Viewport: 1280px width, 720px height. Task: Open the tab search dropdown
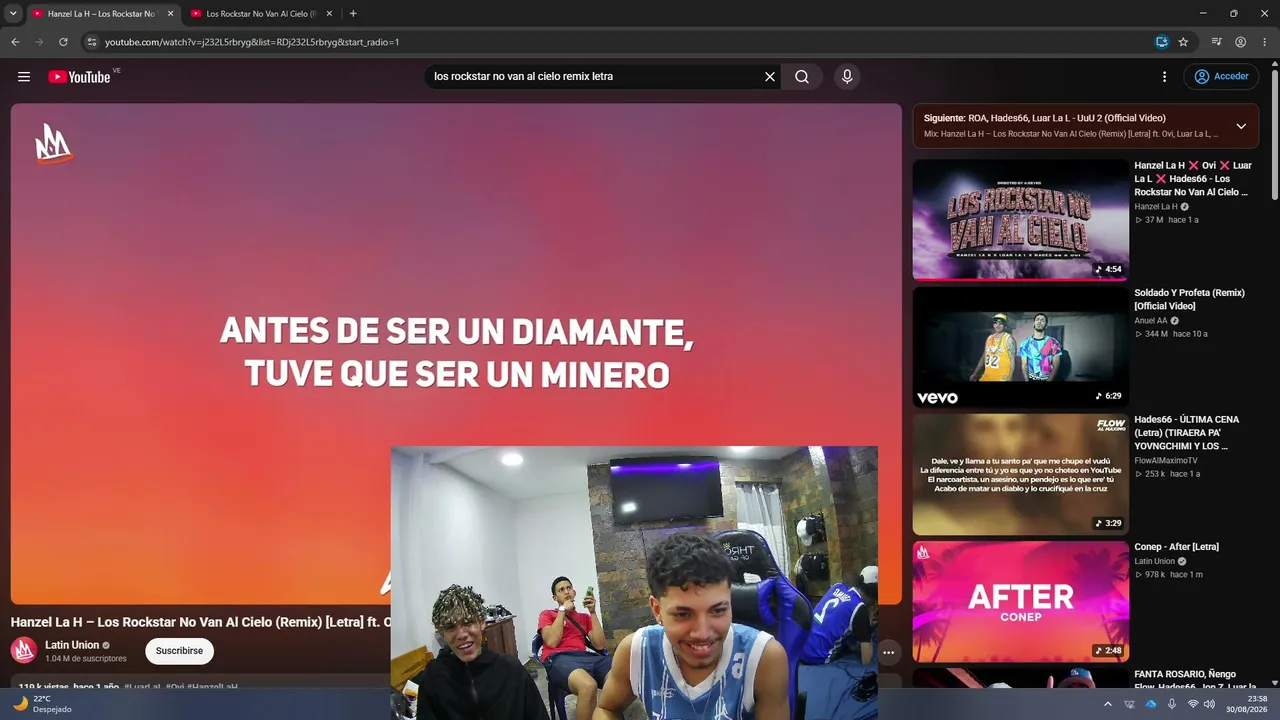coord(13,14)
